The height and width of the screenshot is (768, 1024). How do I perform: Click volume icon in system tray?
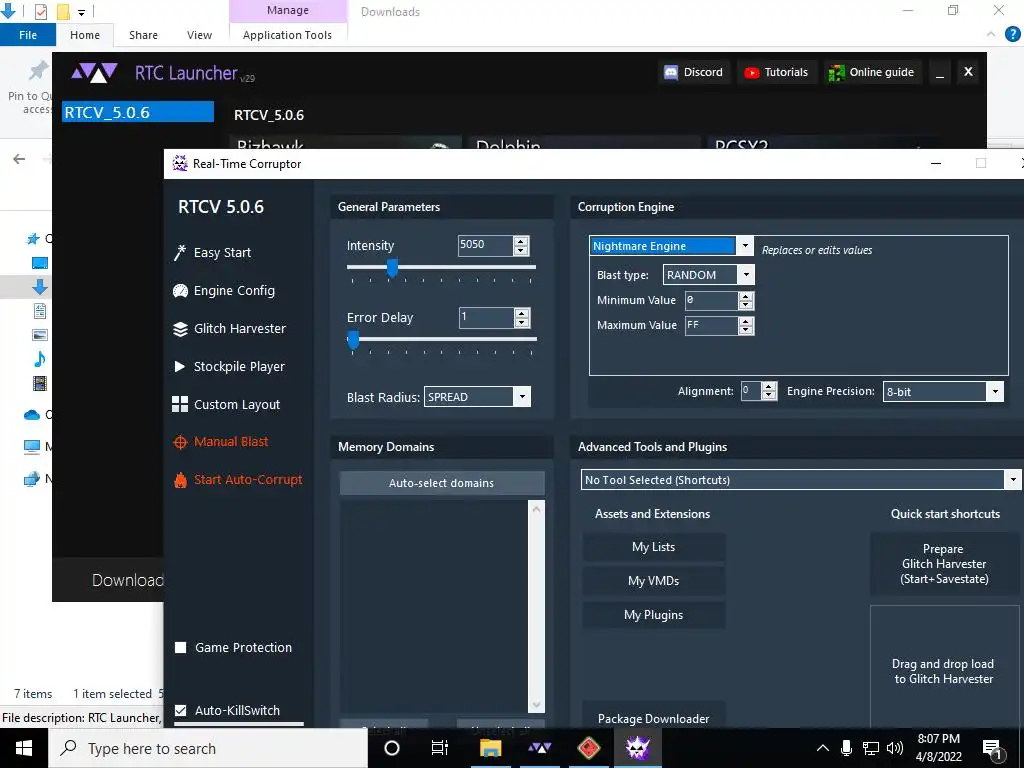coord(895,748)
